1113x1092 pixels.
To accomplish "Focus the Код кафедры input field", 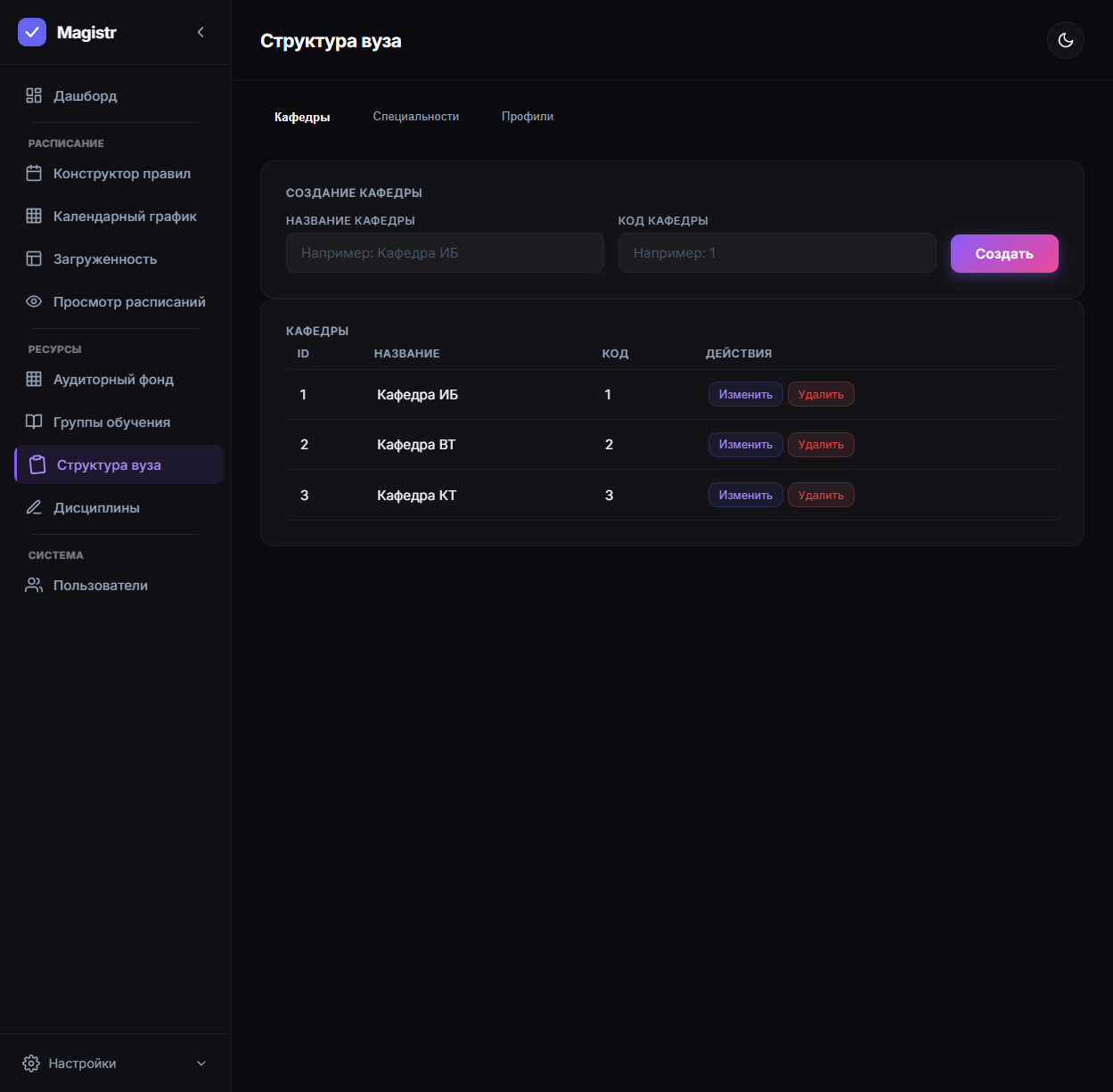I will pos(777,253).
